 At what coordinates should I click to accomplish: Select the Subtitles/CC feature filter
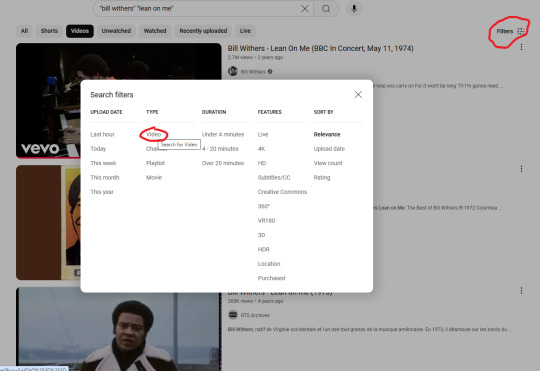pos(274,177)
